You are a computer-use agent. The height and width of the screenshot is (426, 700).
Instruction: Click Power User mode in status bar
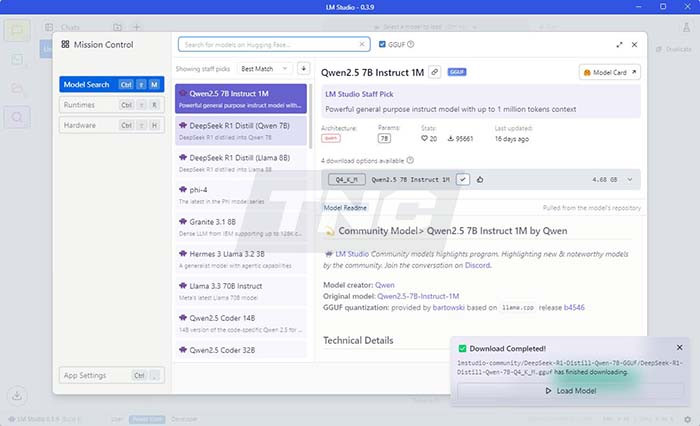point(147,419)
